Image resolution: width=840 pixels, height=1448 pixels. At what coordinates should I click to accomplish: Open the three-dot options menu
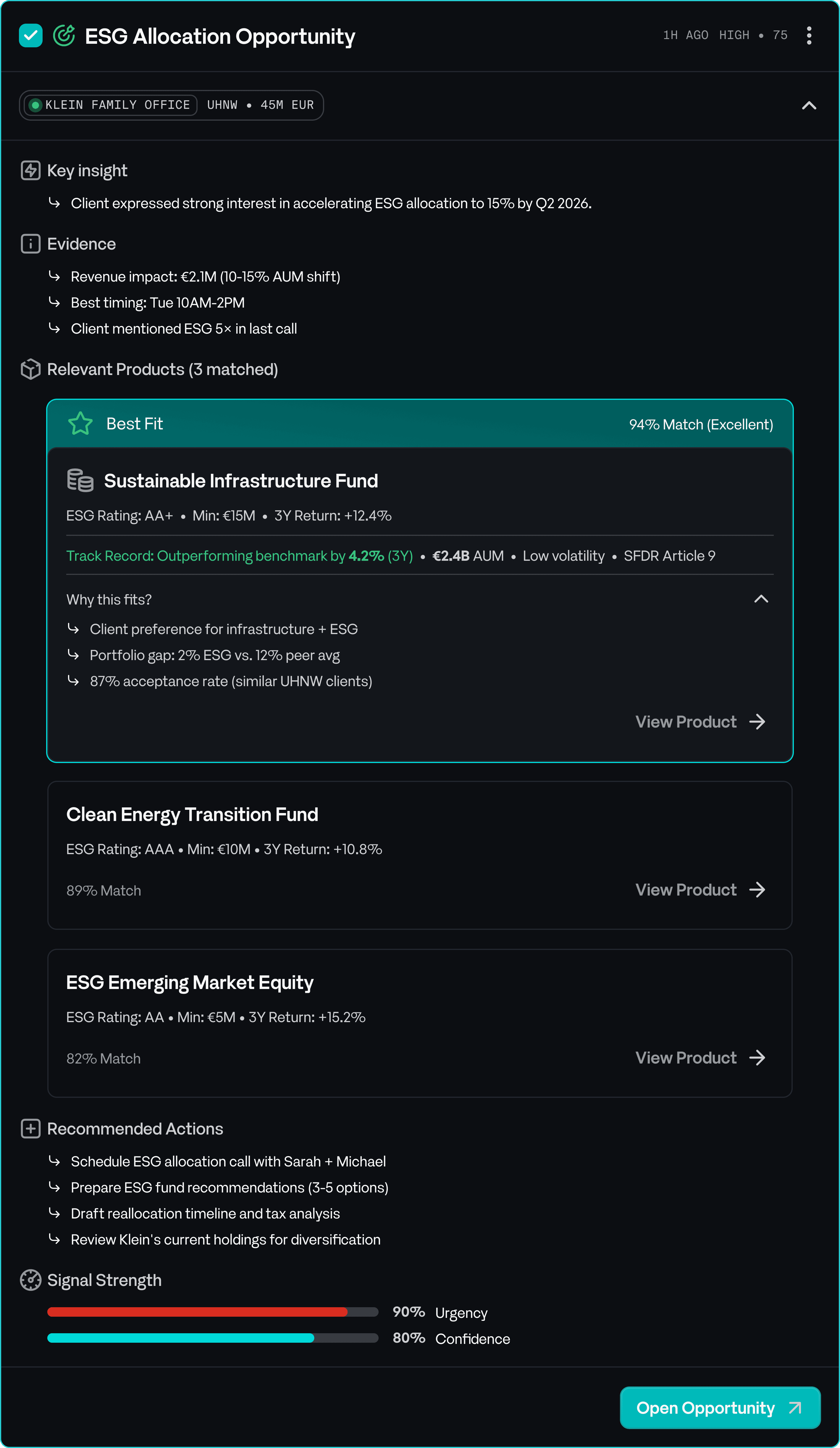point(808,35)
